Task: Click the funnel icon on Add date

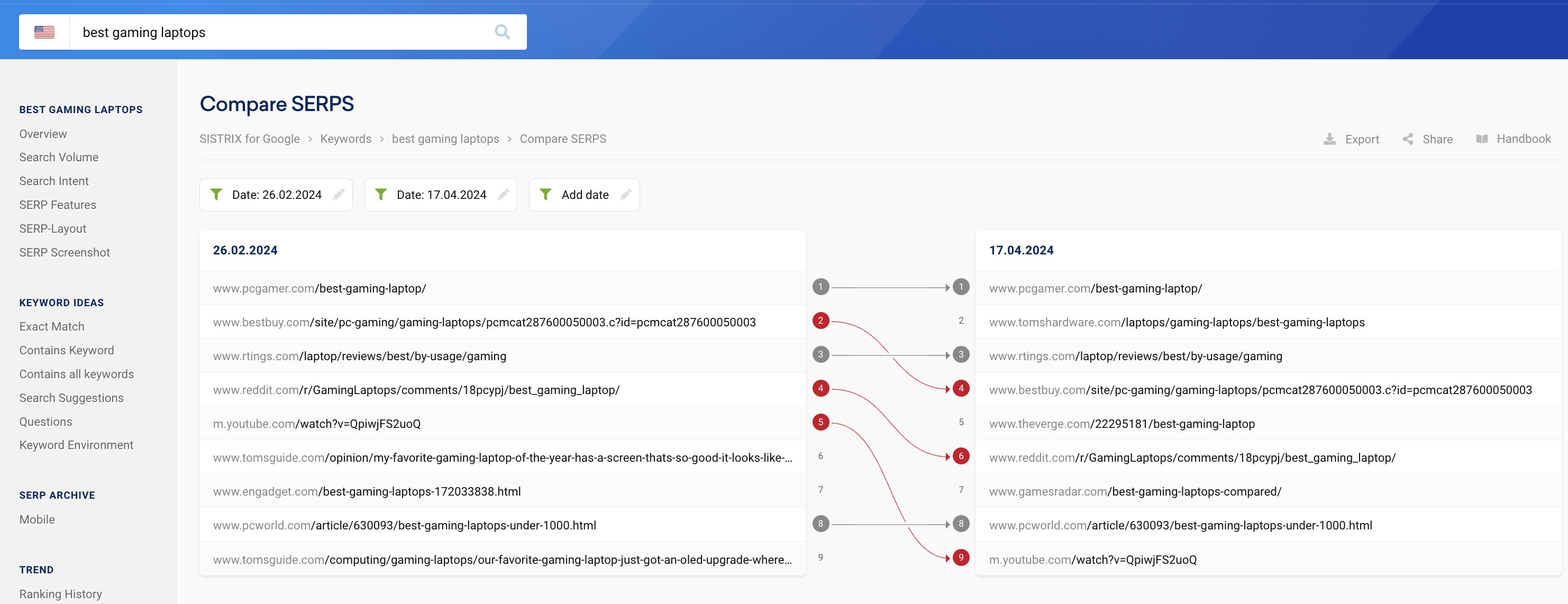Action: [x=546, y=195]
